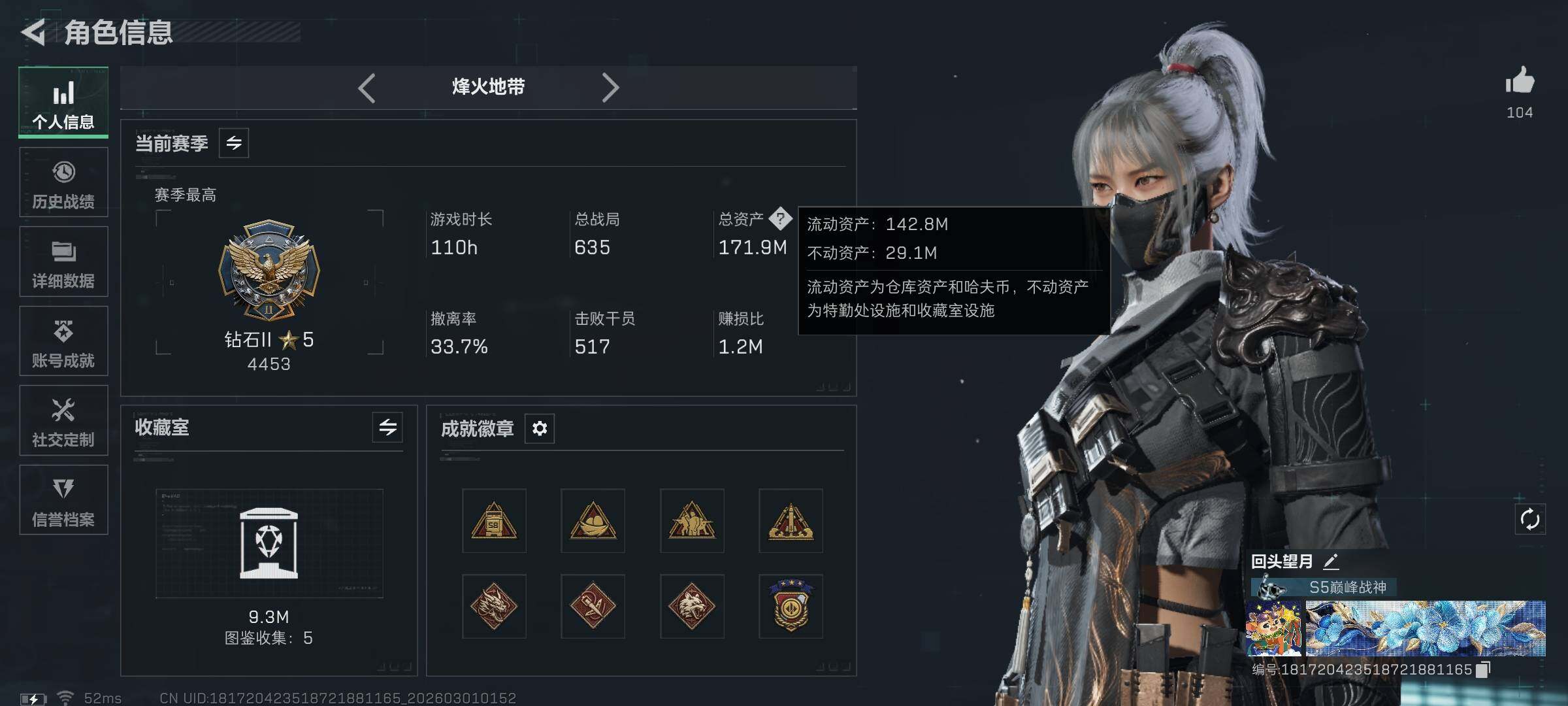1568x706 pixels.
Task: Click the 总资产 question mark help icon
Action: pyautogui.click(x=780, y=218)
